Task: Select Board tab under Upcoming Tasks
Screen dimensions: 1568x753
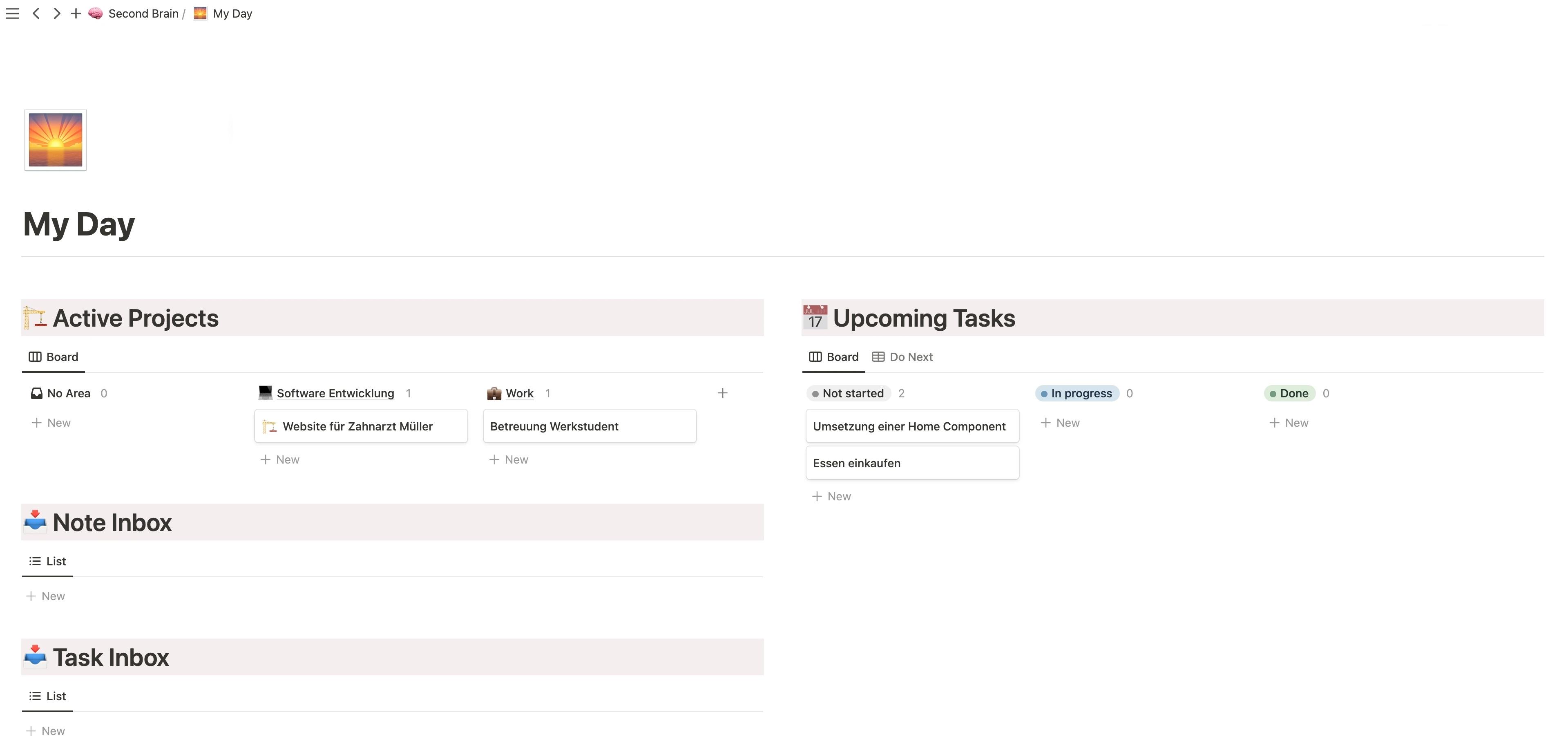Action: (x=833, y=357)
